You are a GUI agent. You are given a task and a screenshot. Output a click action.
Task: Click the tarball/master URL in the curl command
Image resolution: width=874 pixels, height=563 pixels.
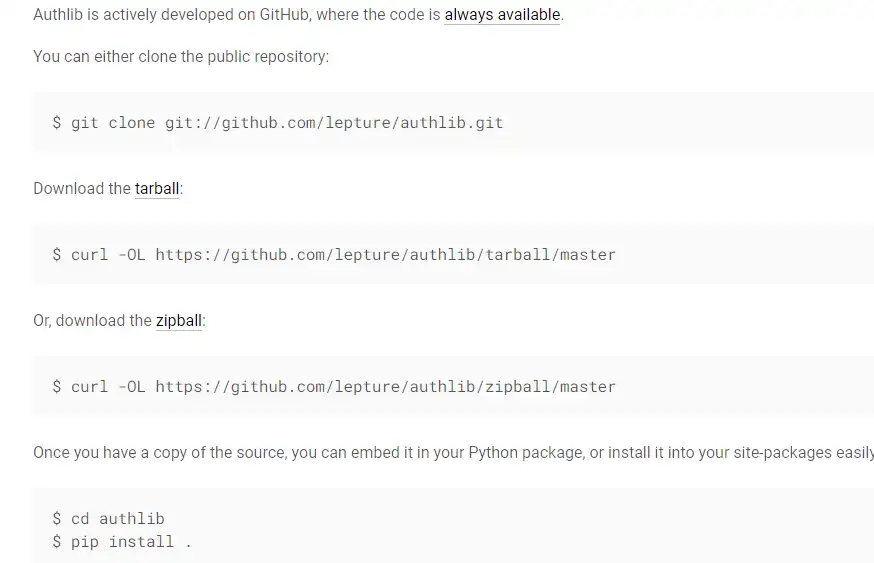(x=386, y=255)
